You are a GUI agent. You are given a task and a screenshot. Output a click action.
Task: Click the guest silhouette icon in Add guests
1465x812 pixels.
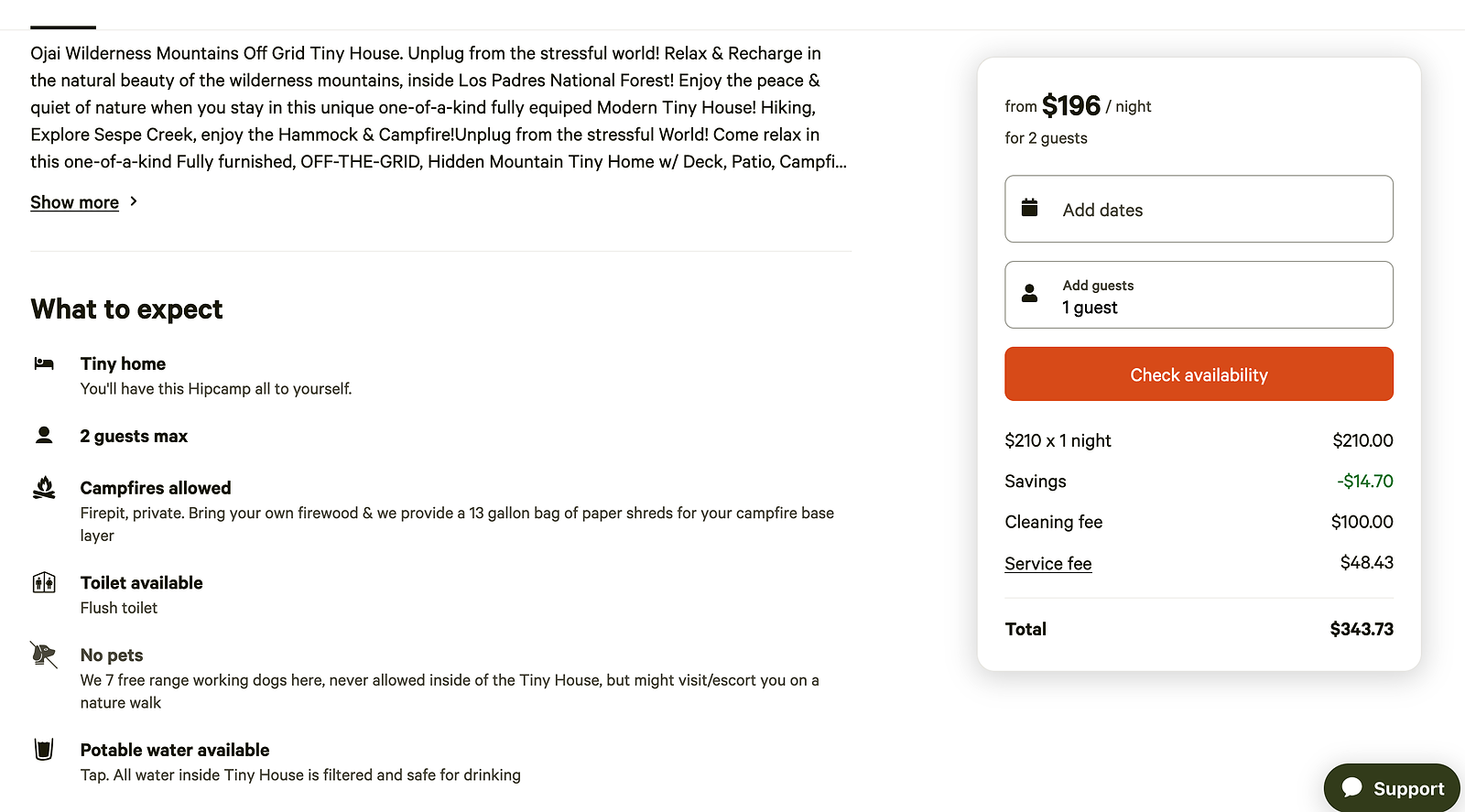tap(1030, 294)
